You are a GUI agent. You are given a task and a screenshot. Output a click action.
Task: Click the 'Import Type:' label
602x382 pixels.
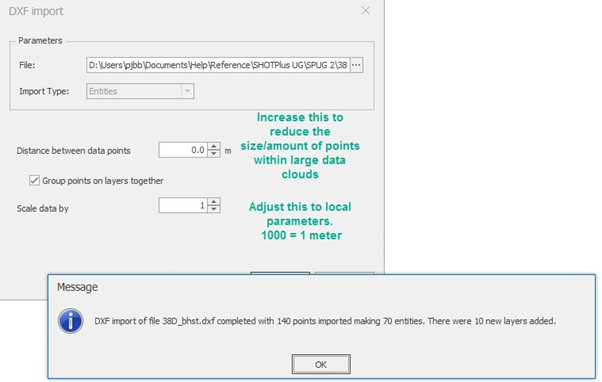point(44,91)
